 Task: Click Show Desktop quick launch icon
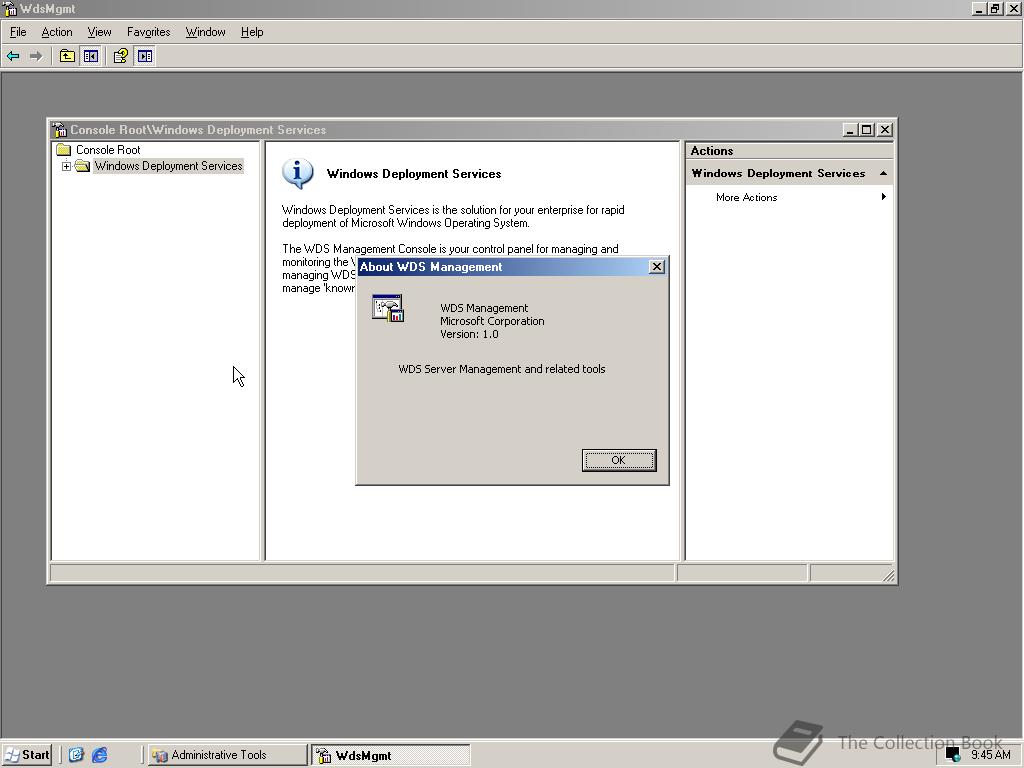[76, 755]
